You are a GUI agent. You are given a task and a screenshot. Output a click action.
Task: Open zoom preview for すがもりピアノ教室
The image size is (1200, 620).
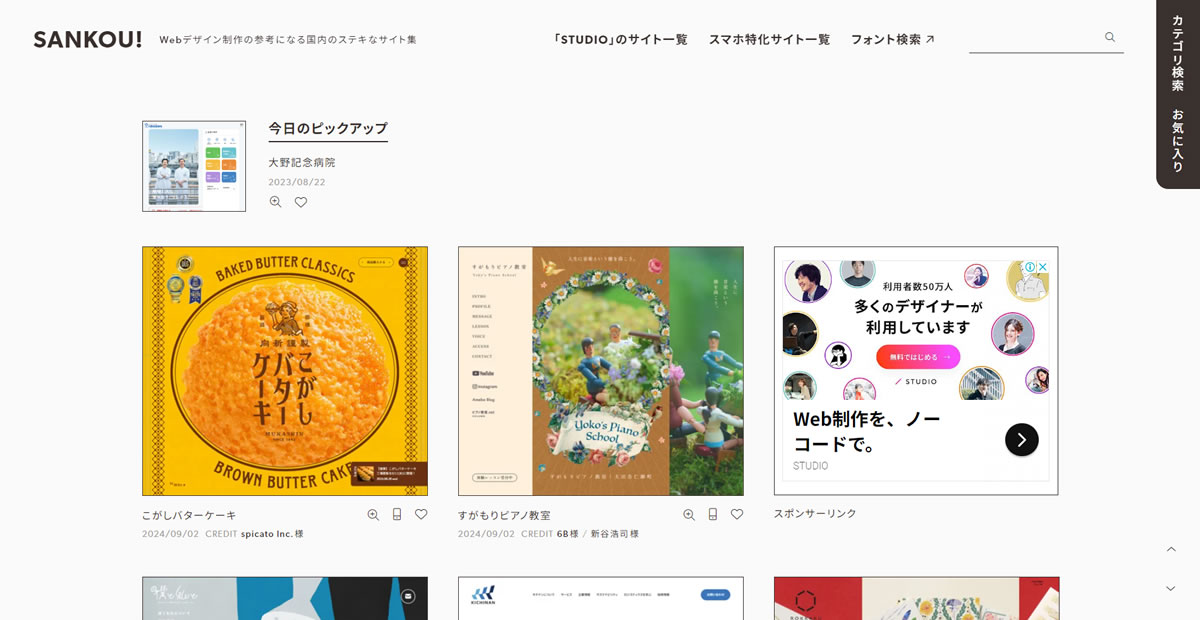689,514
